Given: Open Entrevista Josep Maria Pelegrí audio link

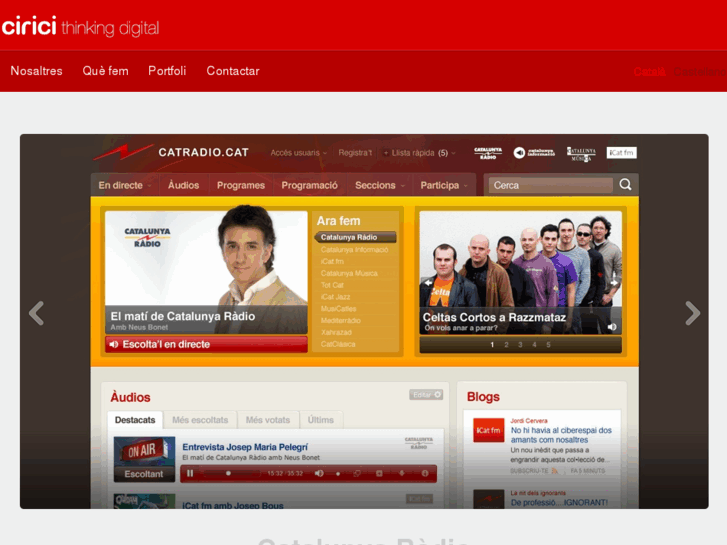Looking at the screenshot, I should (245, 447).
